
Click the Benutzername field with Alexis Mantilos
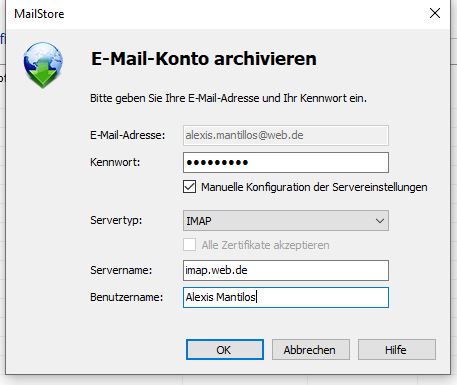(x=286, y=297)
